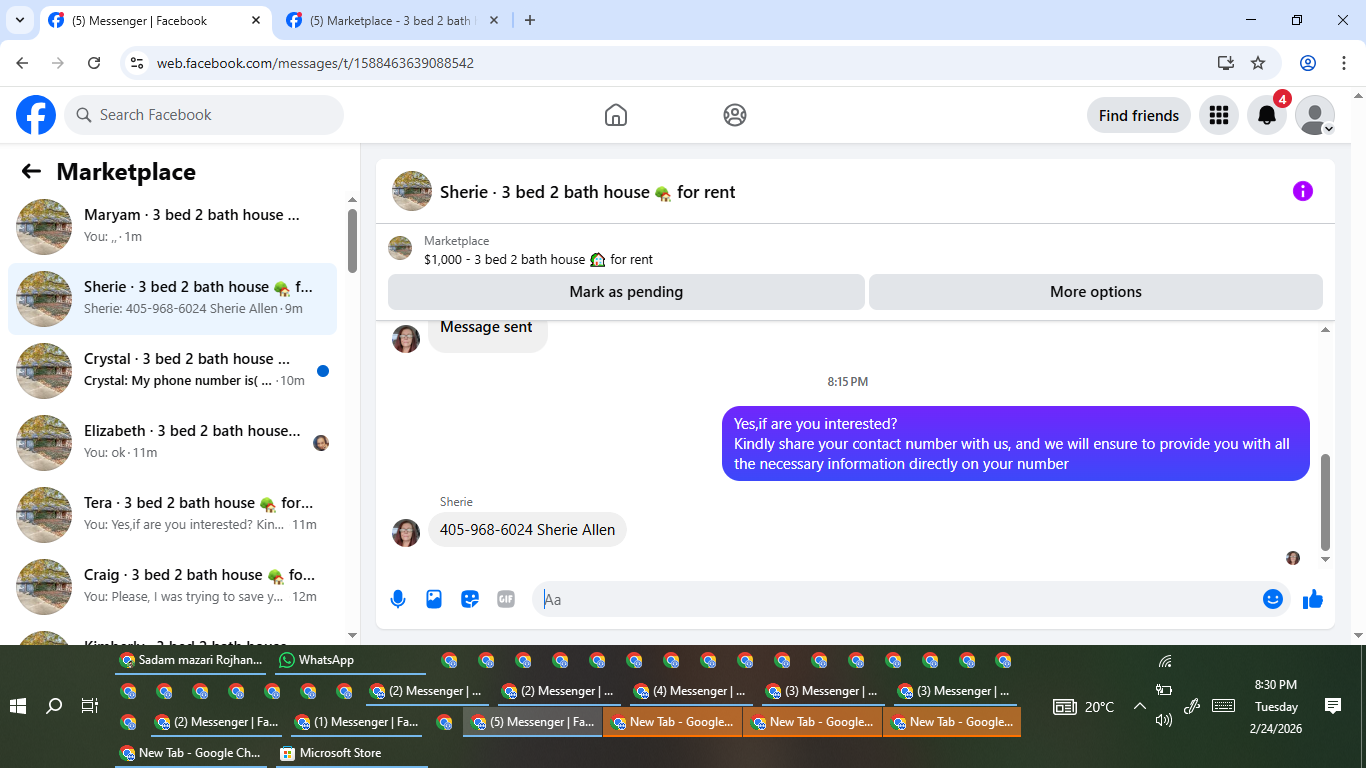The width and height of the screenshot is (1366, 768).
Task: Open the Elizabeth conversation
Action: click(x=172, y=443)
